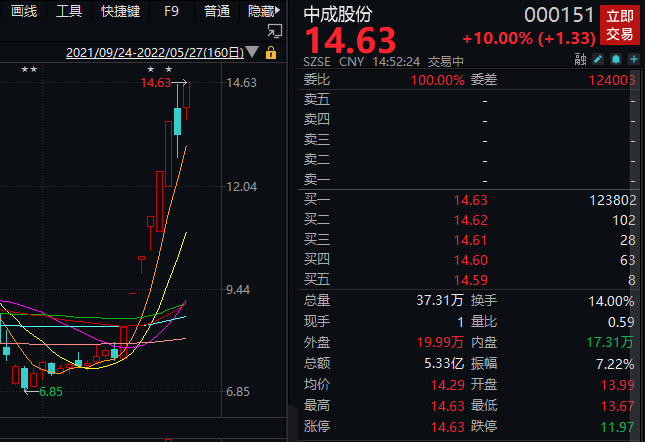This screenshot has width=645, height=442.
Task: Click the plus add-to-watchlist icon
Action: point(634,60)
